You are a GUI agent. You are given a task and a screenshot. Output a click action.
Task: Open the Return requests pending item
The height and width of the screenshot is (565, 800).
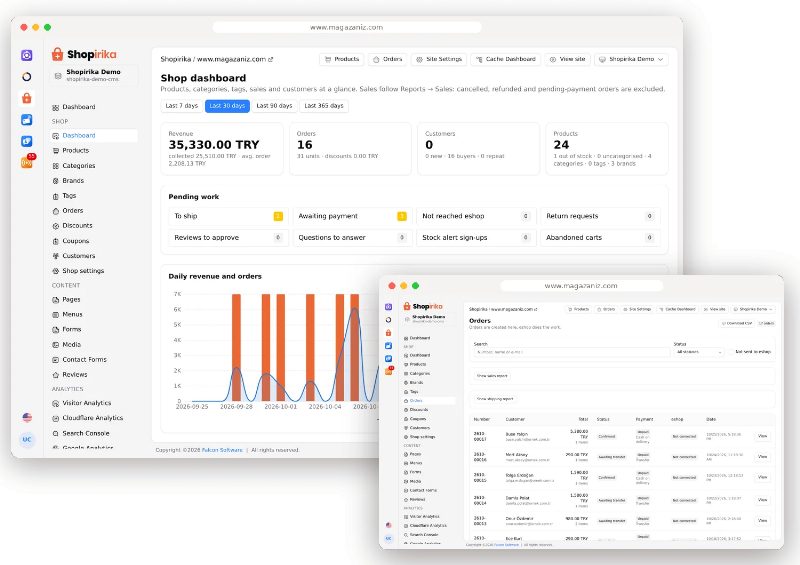[x=600, y=216]
